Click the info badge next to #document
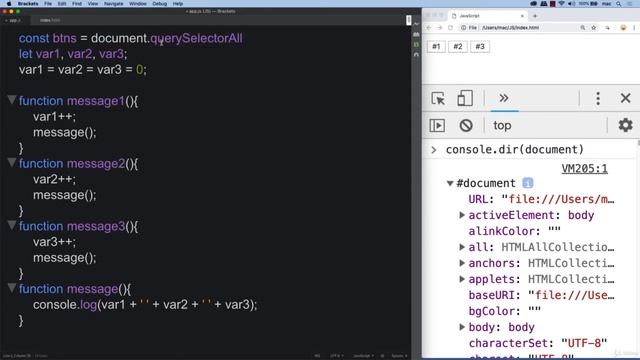Viewport: 640px width, 360px height. [528, 183]
